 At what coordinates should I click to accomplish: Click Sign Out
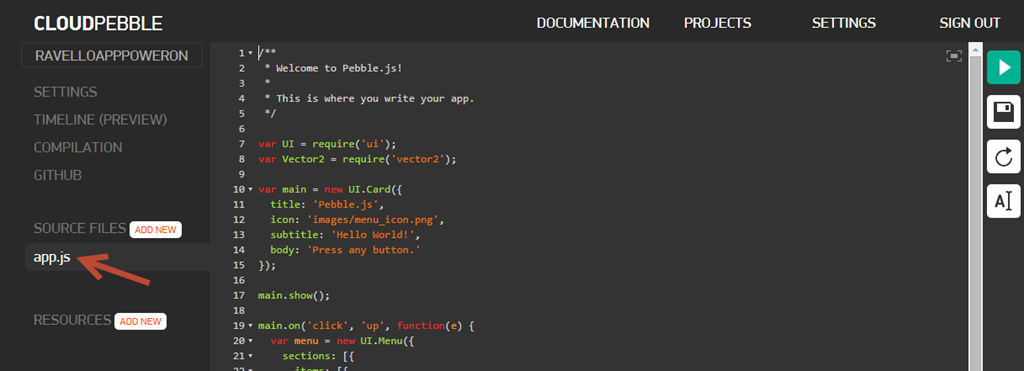pos(970,23)
